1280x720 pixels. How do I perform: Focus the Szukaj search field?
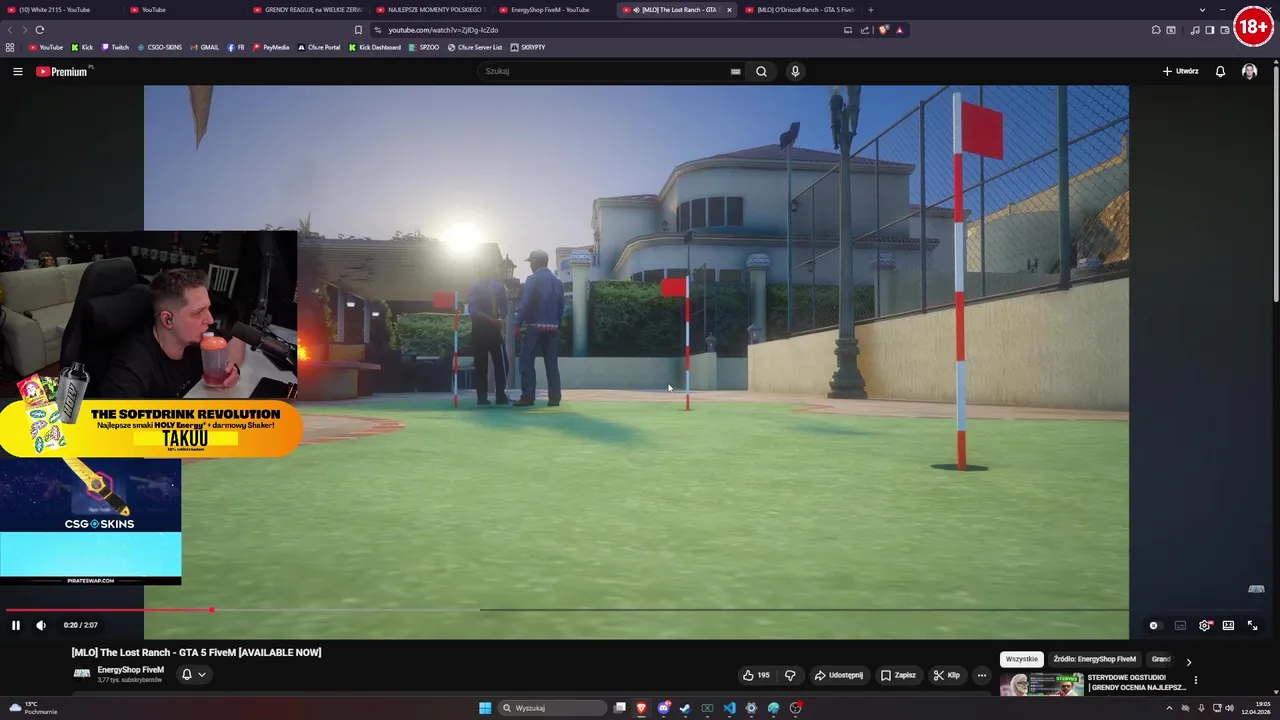pos(603,71)
